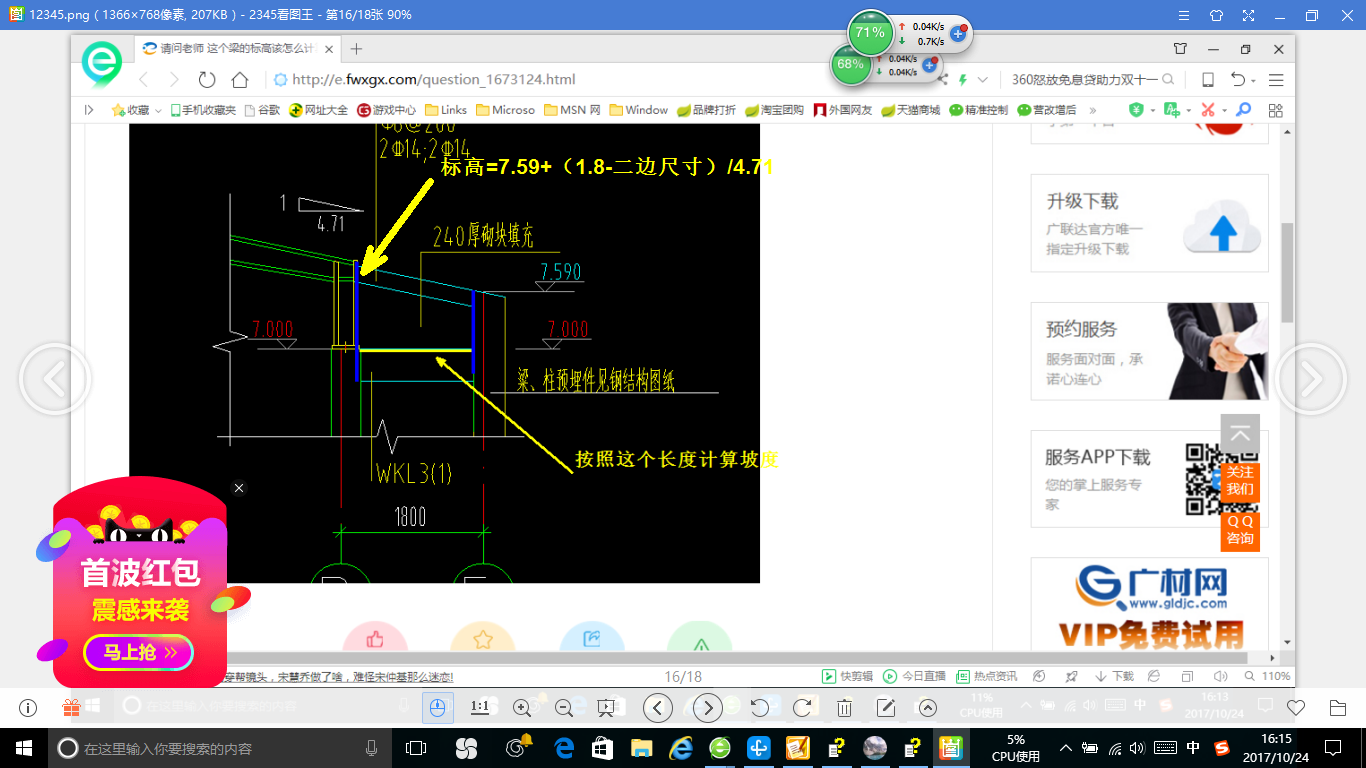Toggle mouse scroll mode icon in viewer
This screenshot has width=1366, height=768.
pyautogui.click(x=437, y=708)
